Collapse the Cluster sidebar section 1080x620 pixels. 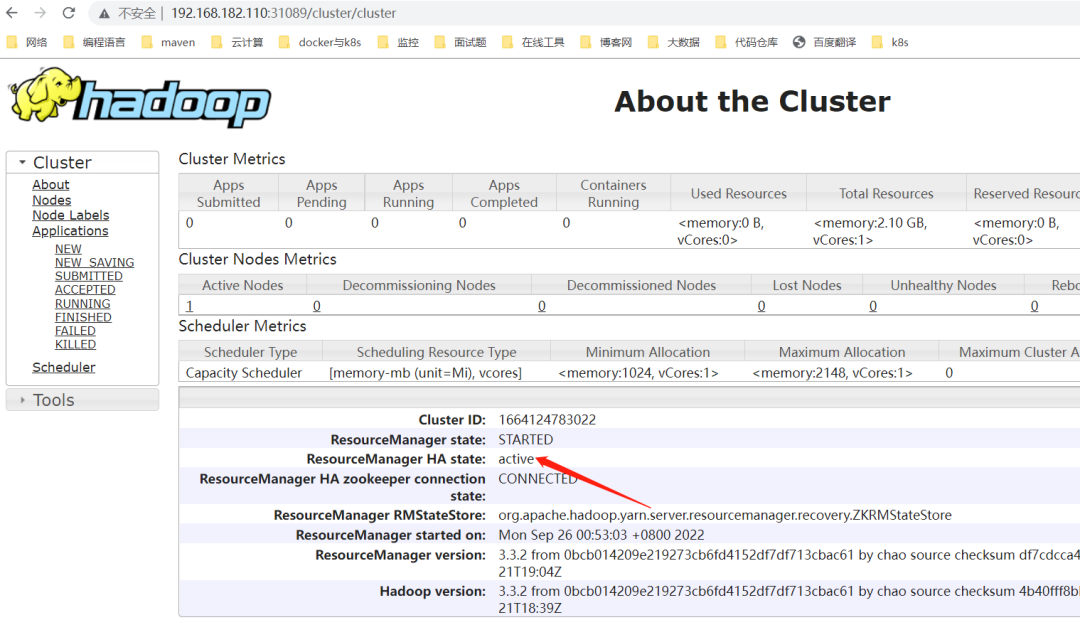click(x=83, y=163)
